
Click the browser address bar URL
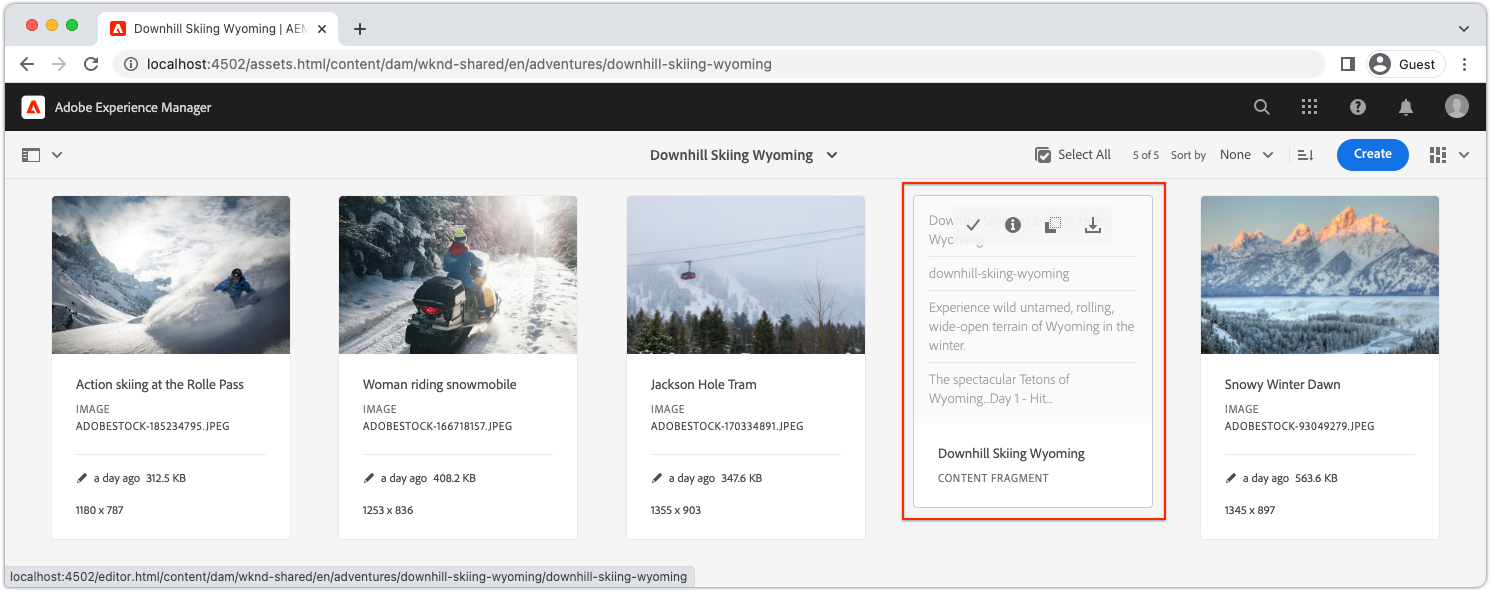click(459, 64)
